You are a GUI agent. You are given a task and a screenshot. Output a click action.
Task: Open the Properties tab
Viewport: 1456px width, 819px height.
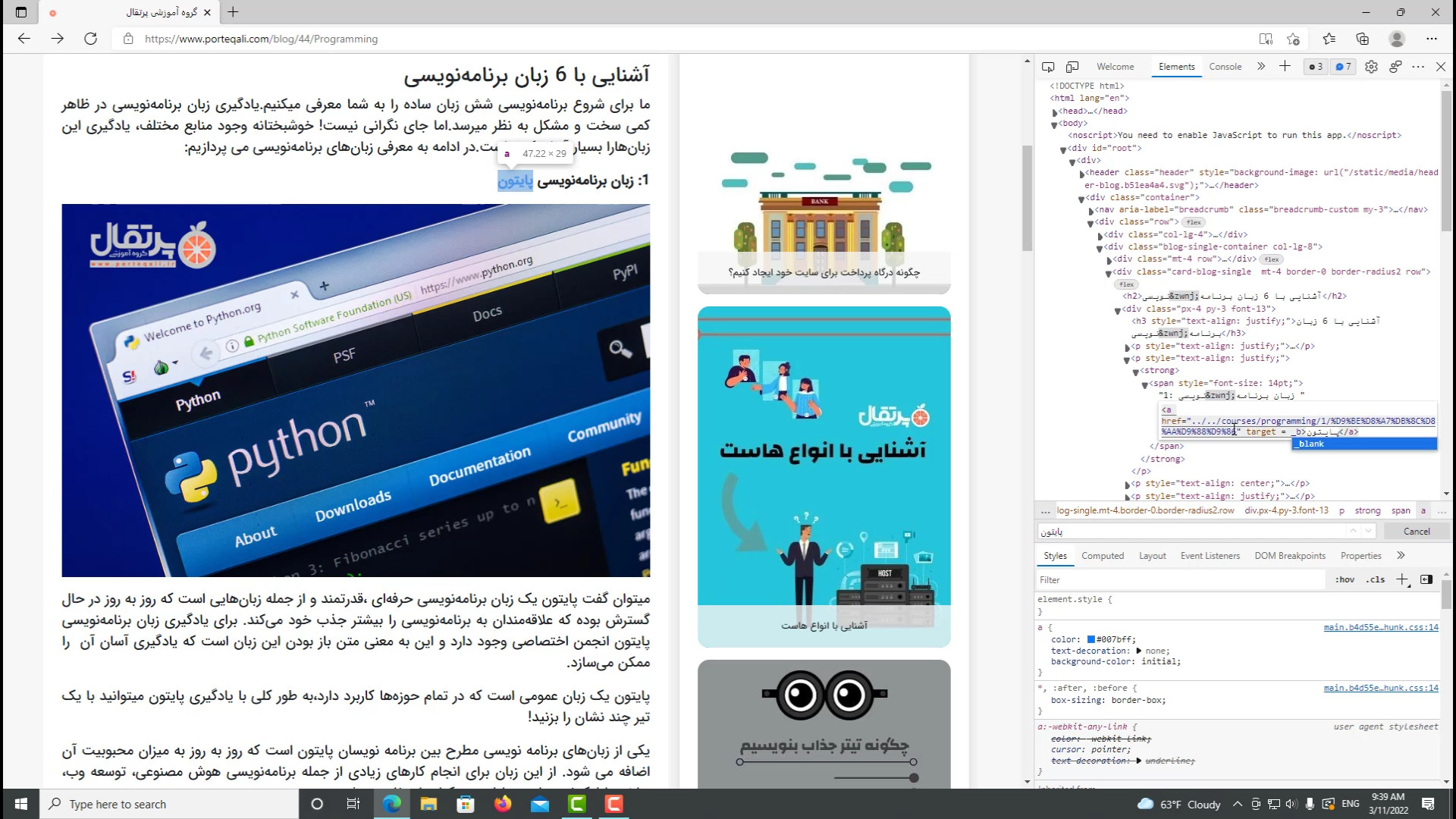(x=1360, y=556)
